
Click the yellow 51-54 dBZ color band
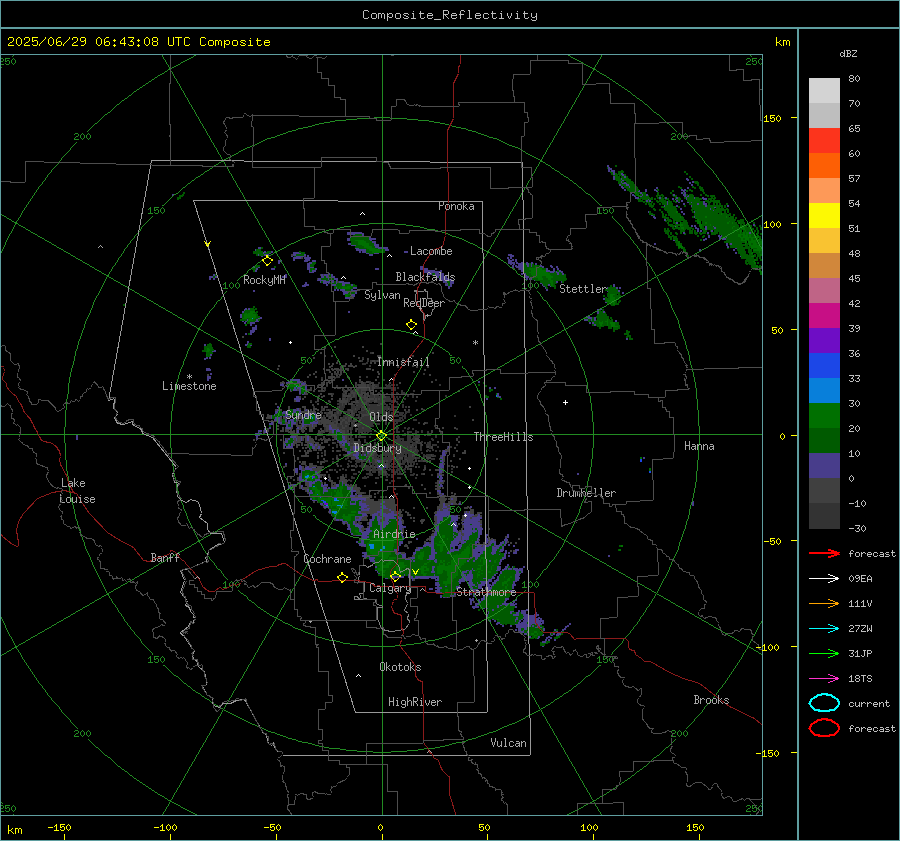(x=824, y=216)
